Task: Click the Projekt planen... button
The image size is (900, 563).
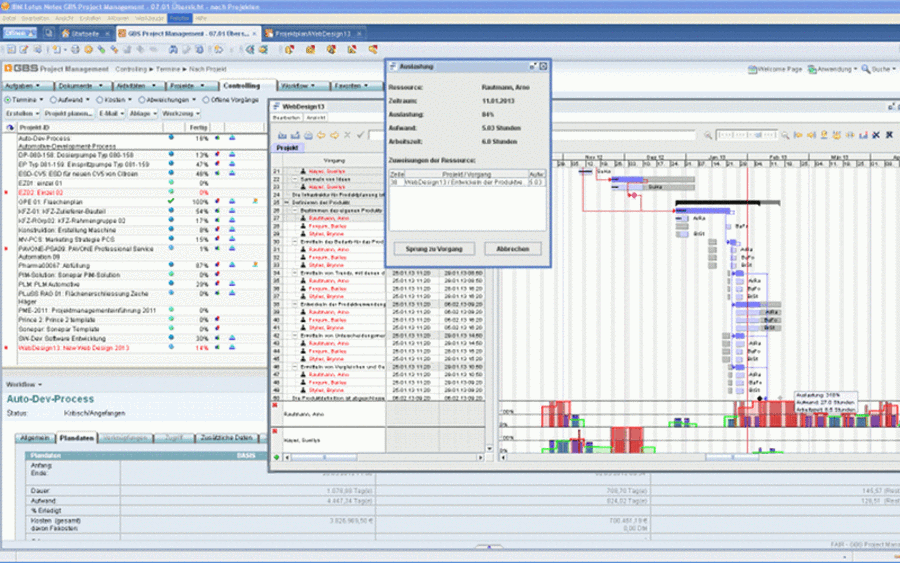Action: tap(68, 114)
